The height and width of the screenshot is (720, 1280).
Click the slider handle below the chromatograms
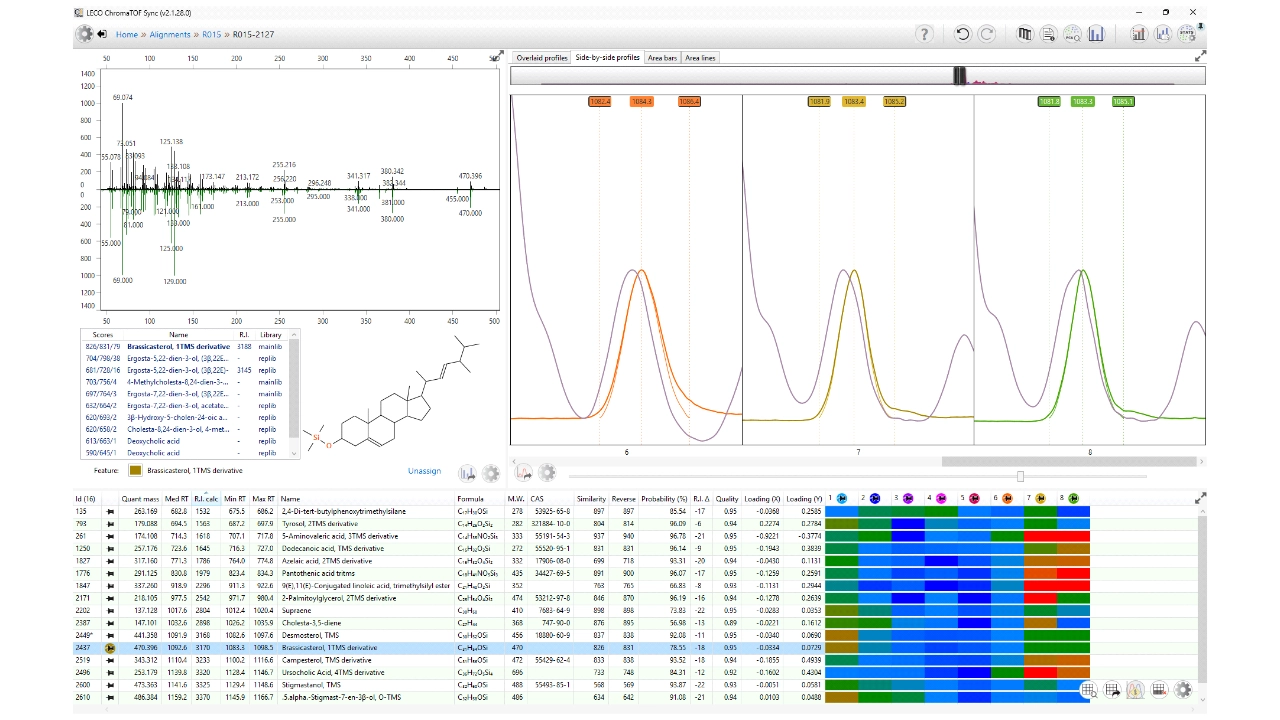1020,476
